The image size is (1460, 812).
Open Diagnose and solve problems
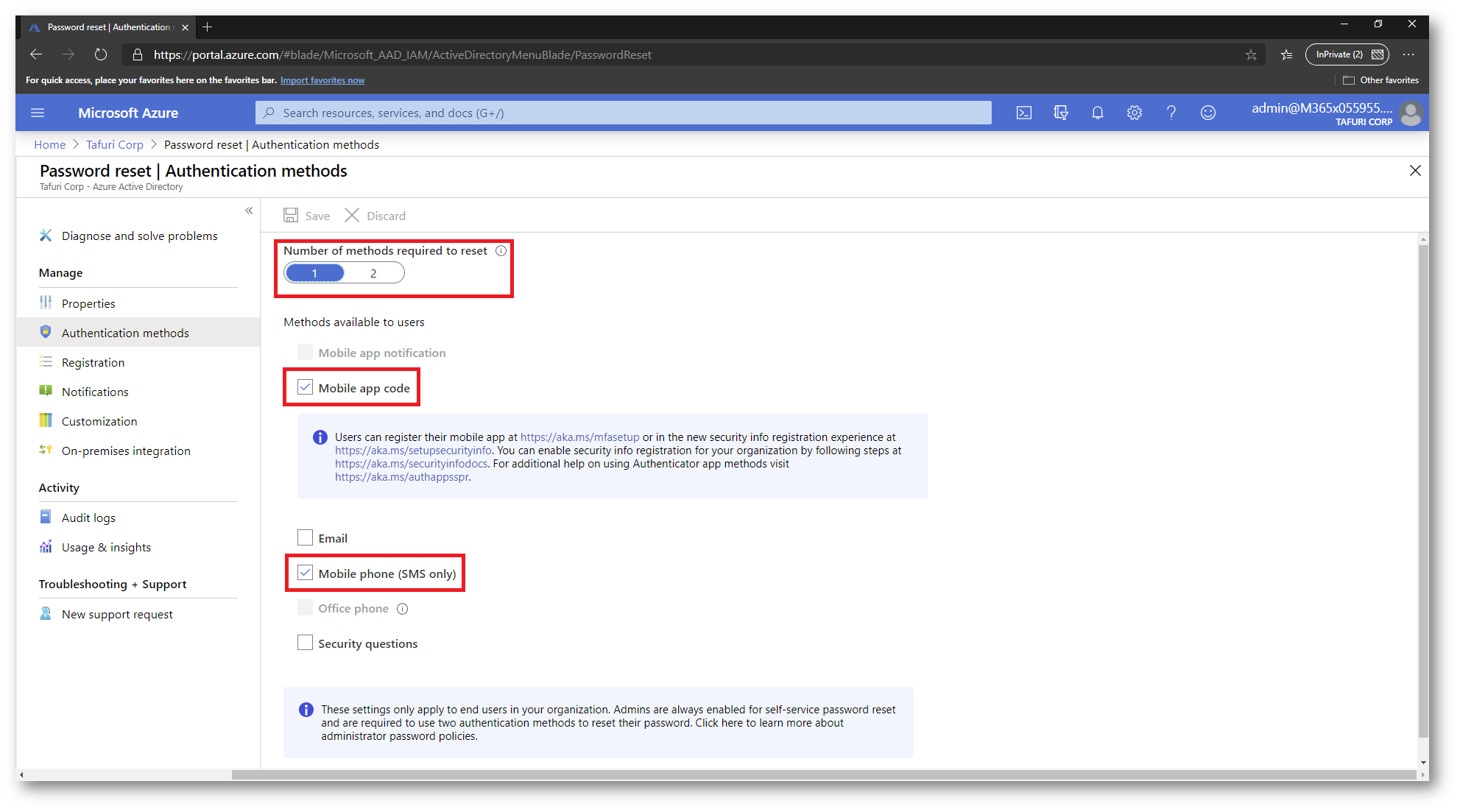coord(139,236)
